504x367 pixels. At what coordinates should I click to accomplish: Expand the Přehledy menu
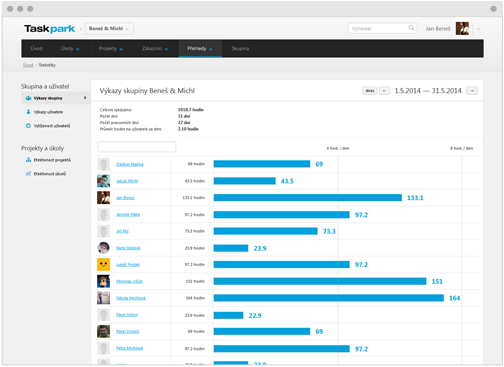200,49
